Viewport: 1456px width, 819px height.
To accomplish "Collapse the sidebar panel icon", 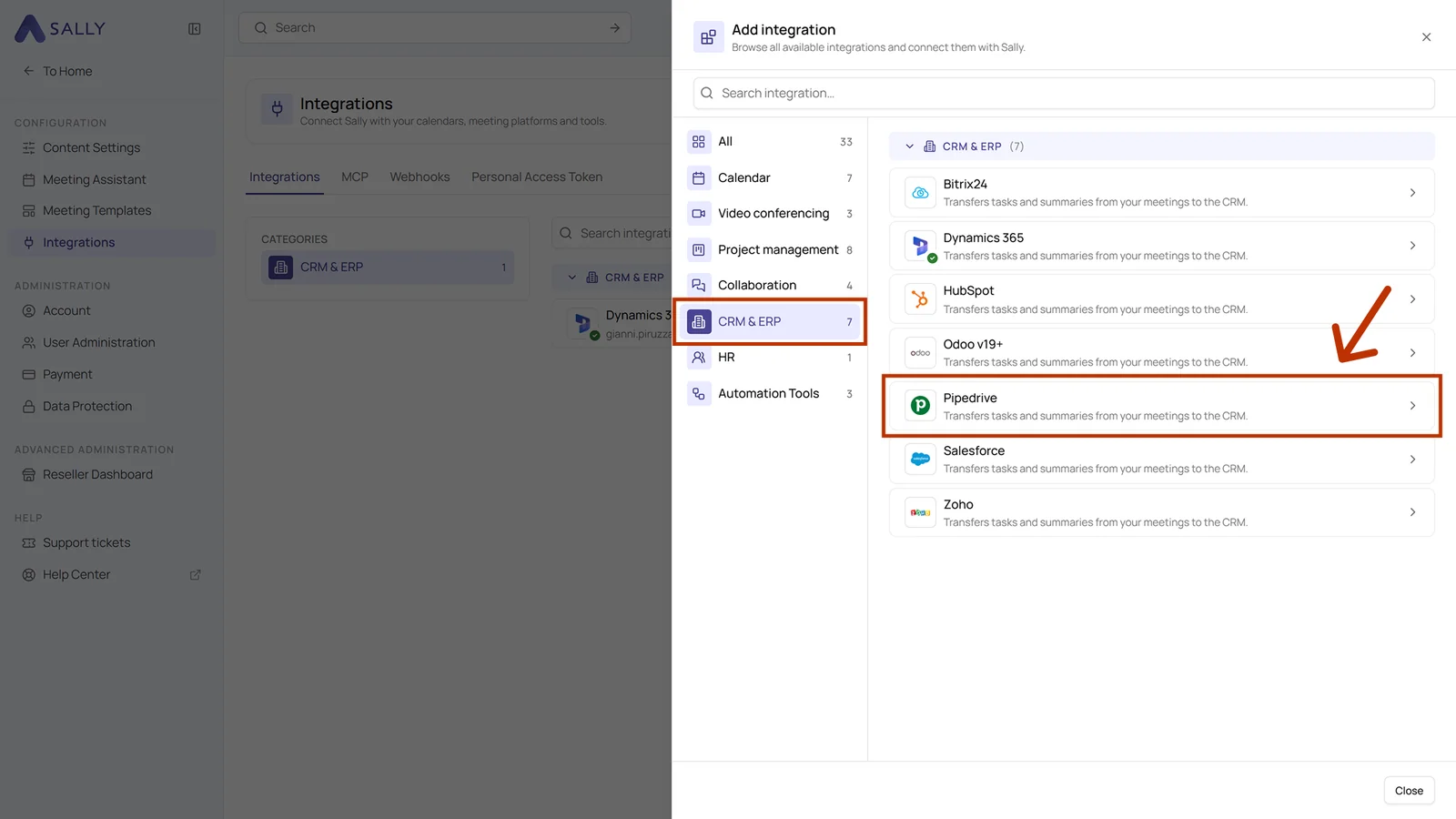I will pos(194,29).
